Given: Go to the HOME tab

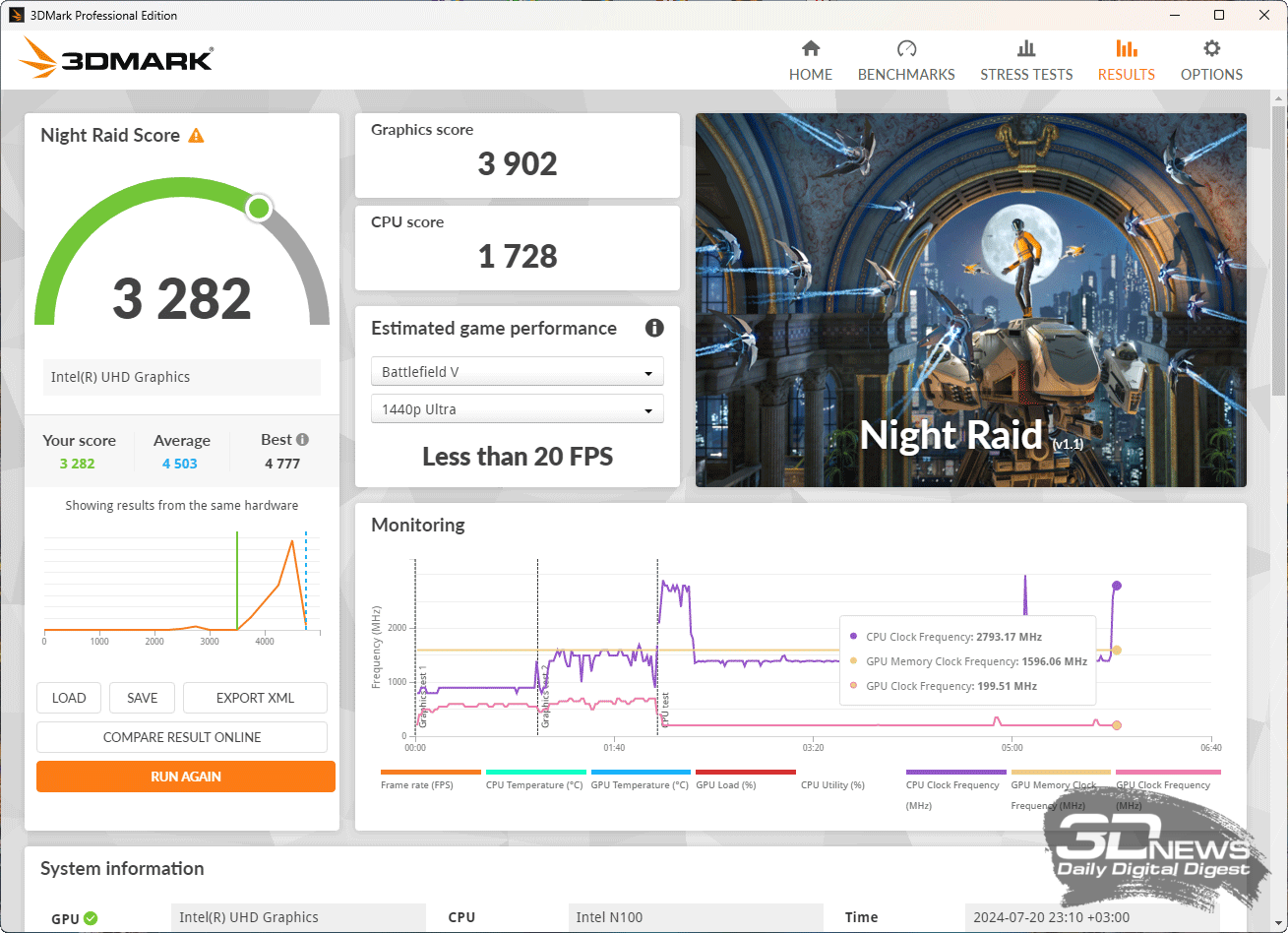Looking at the screenshot, I should 811,61.
